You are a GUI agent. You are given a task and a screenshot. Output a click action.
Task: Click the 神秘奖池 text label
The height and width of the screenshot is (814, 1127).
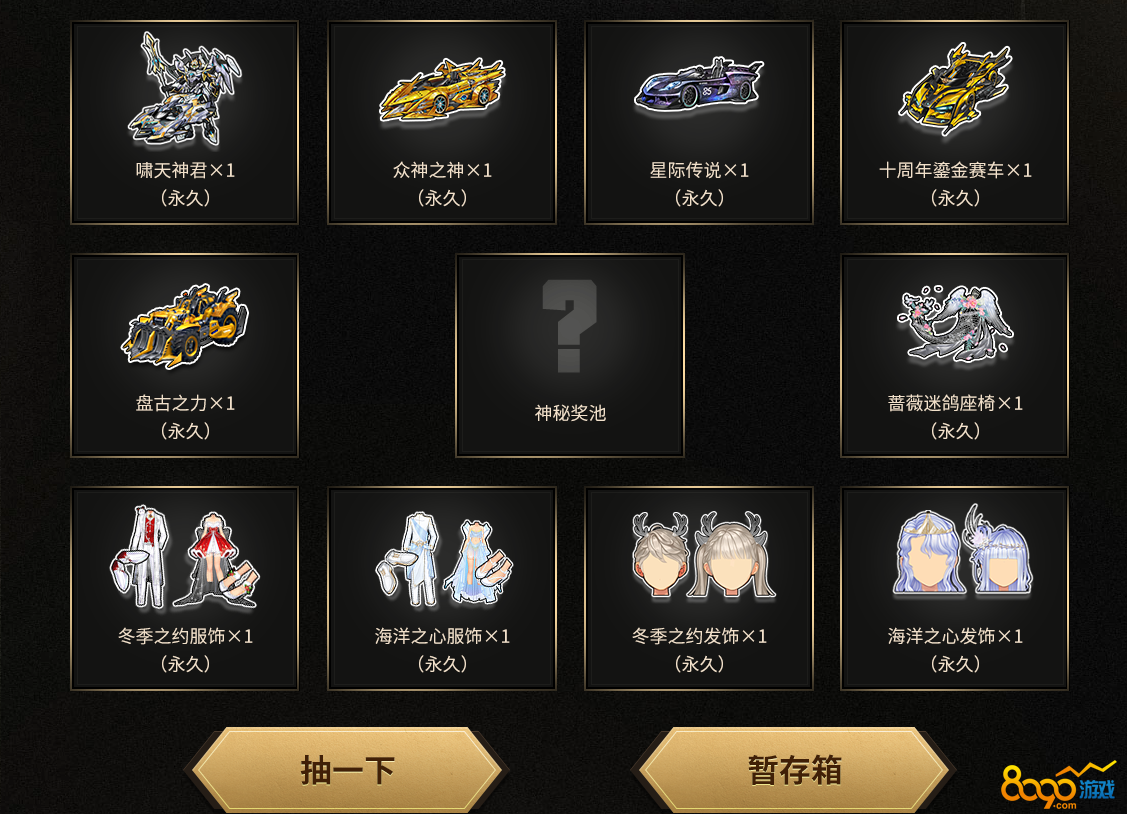570,413
